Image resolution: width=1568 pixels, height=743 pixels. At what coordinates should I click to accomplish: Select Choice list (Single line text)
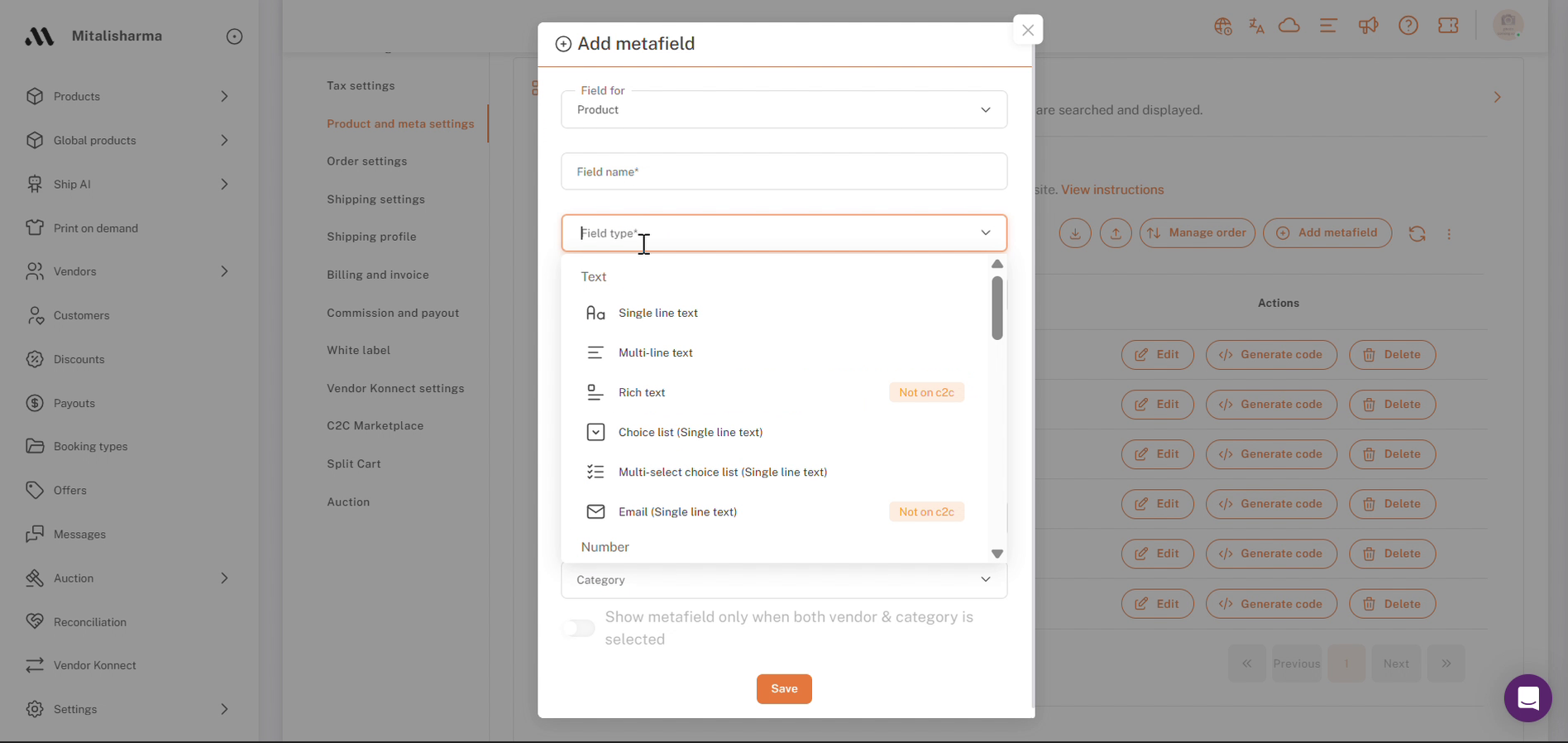[x=775, y=432]
